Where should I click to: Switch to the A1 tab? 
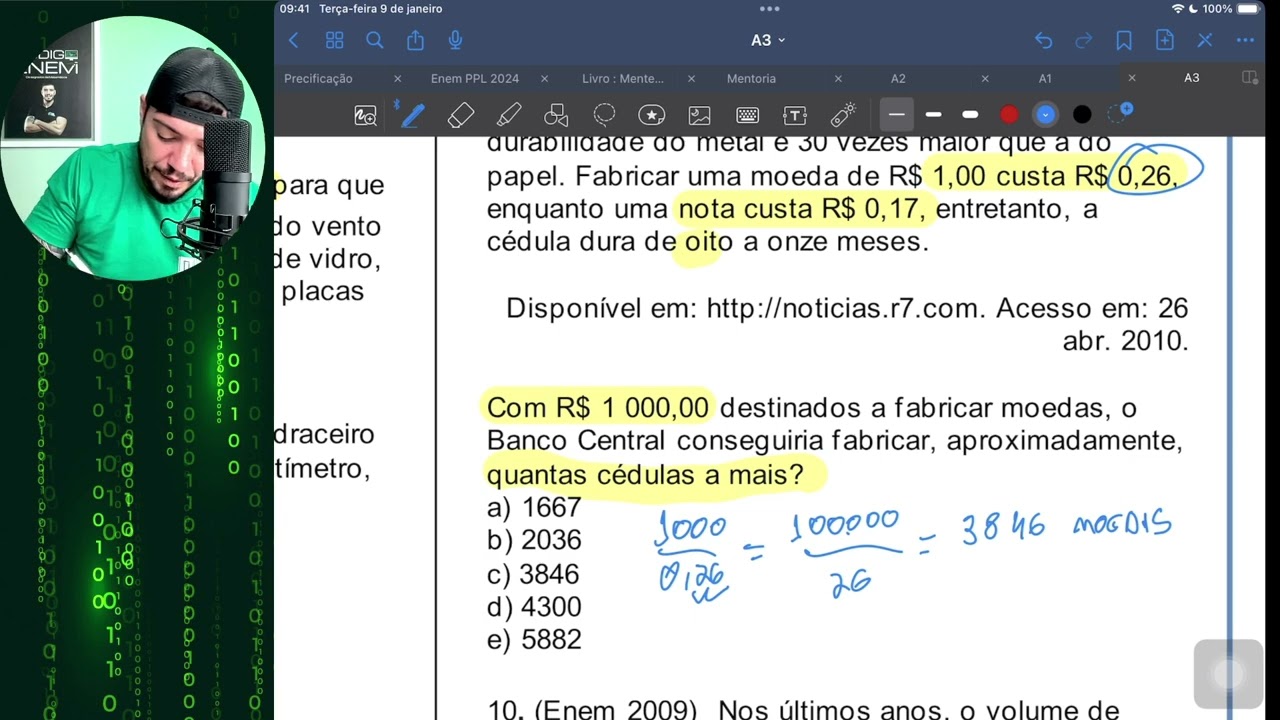pyautogui.click(x=1045, y=78)
